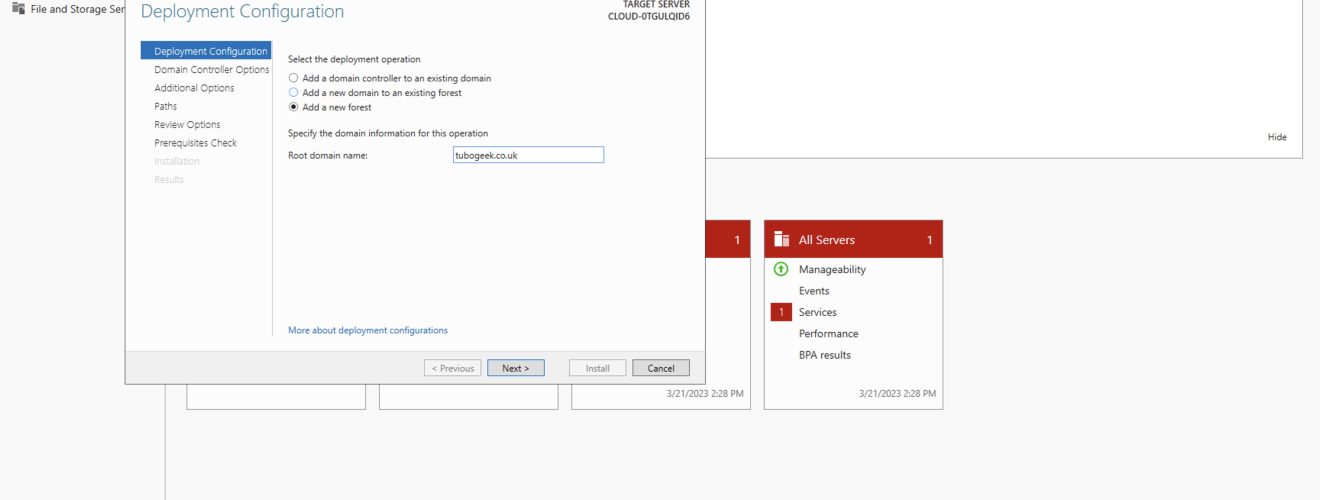Open More about deployment configurations link
The height and width of the screenshot is (500, 1320).
[x=367, y=330]
